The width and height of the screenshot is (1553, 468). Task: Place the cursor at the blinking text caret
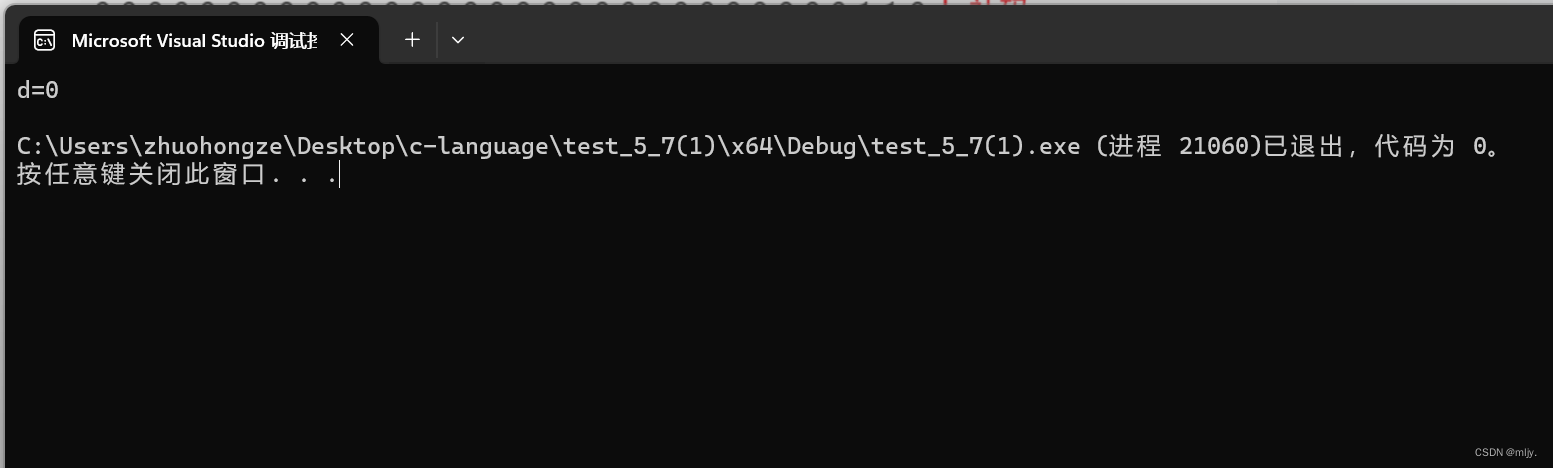tap(340, 175)
